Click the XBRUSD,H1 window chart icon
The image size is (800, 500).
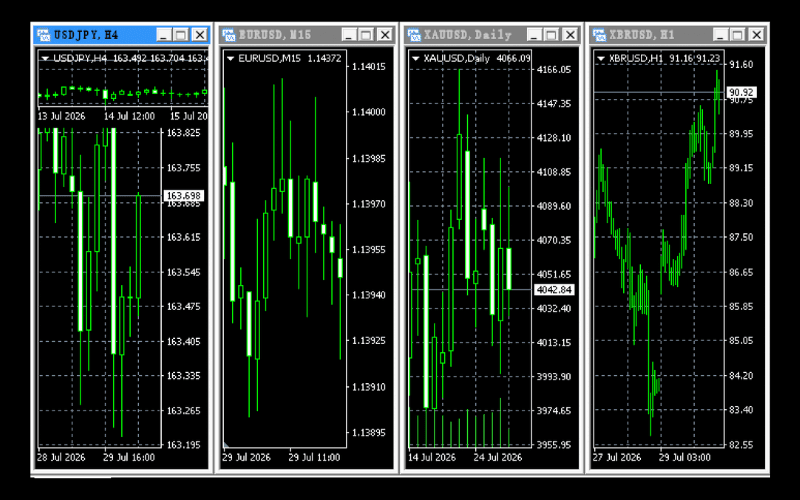pos(599,35)
